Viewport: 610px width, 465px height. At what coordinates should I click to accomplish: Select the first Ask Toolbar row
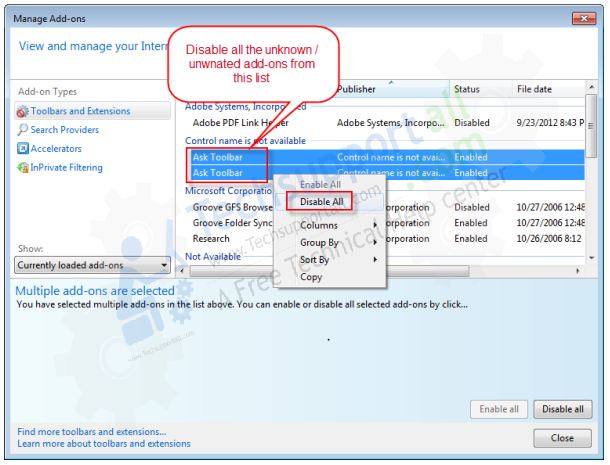[387, 157]
